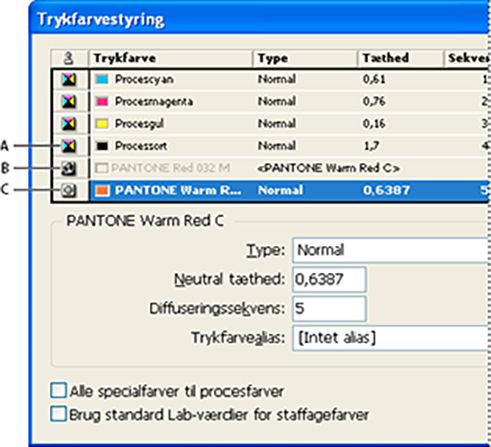Click the Normal type cell in Procesmagenta row
Screen dimensions: 491x447
[x=277, y=101]
